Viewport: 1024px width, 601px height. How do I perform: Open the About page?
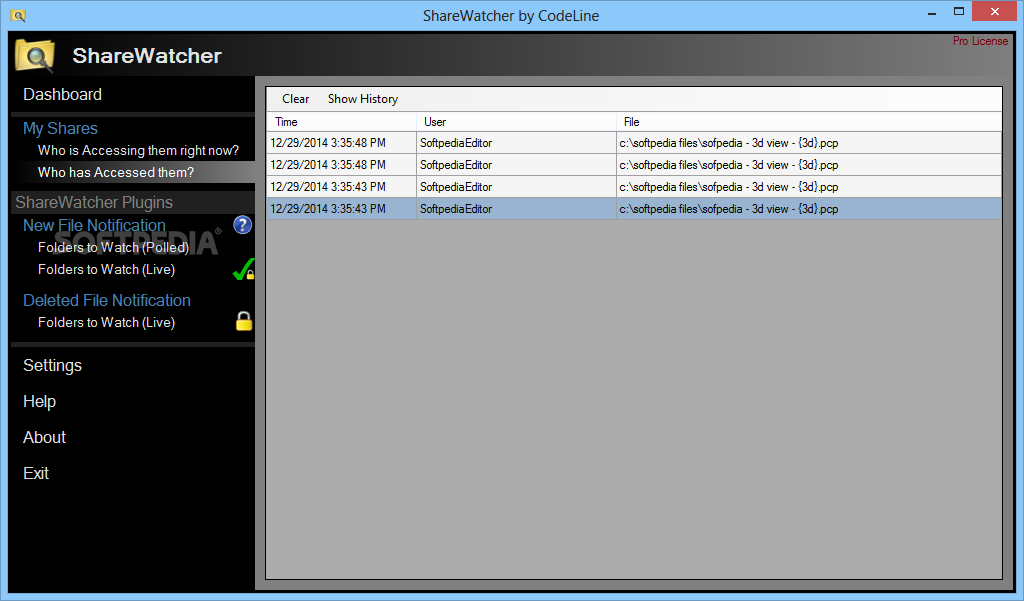44,437
